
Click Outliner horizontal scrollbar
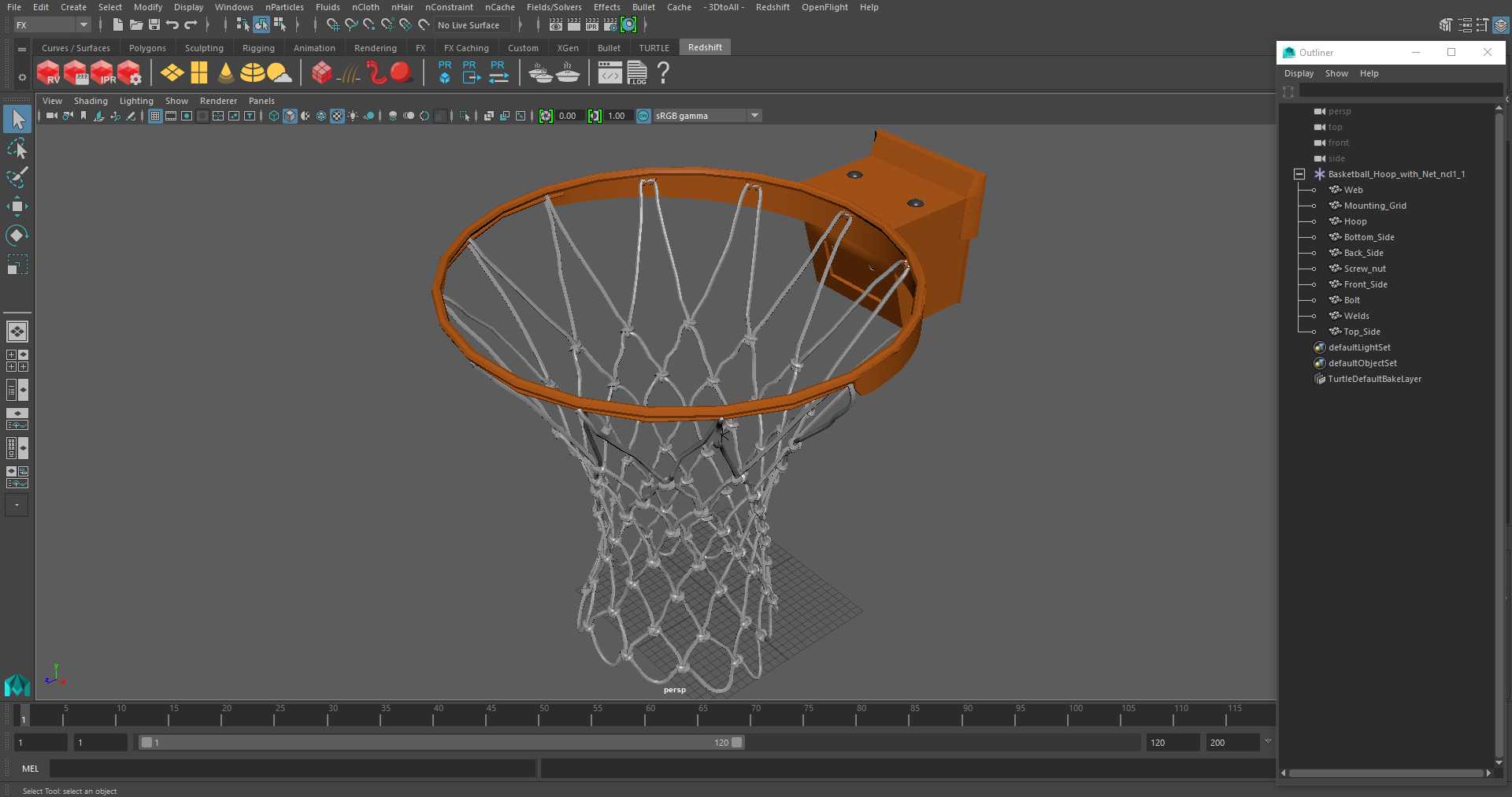[x=1386, y=773]
